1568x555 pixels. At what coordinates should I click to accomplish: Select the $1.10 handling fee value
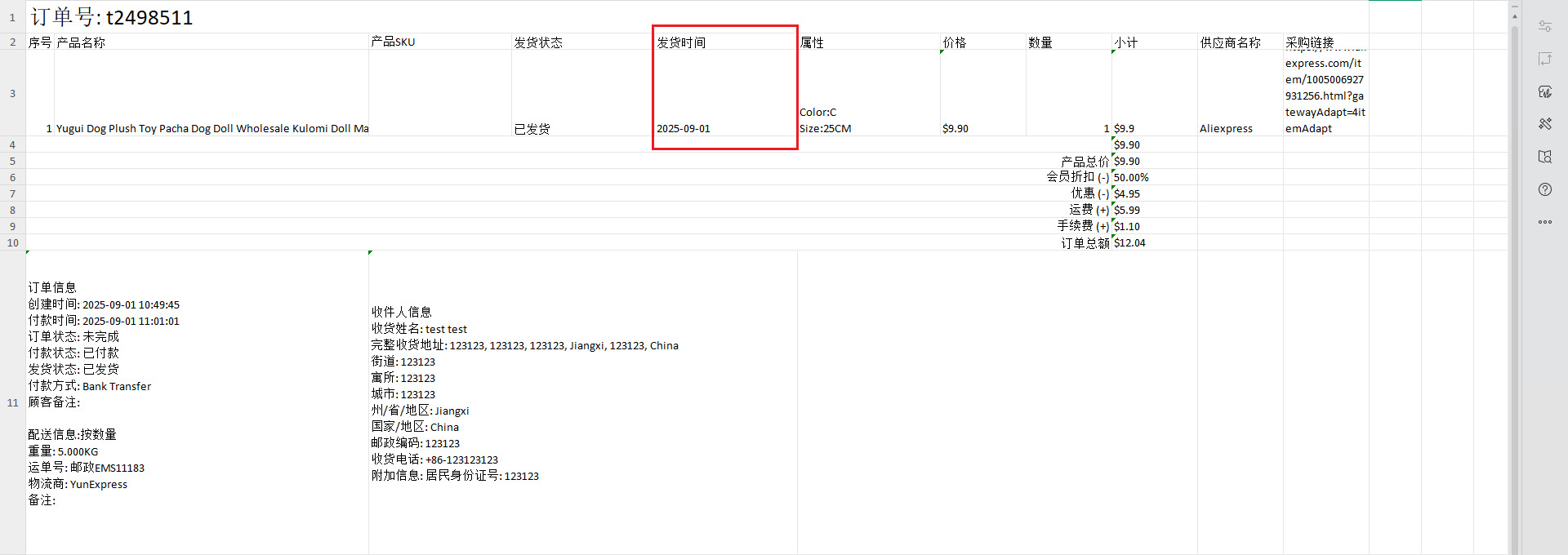coord(1155,226)
